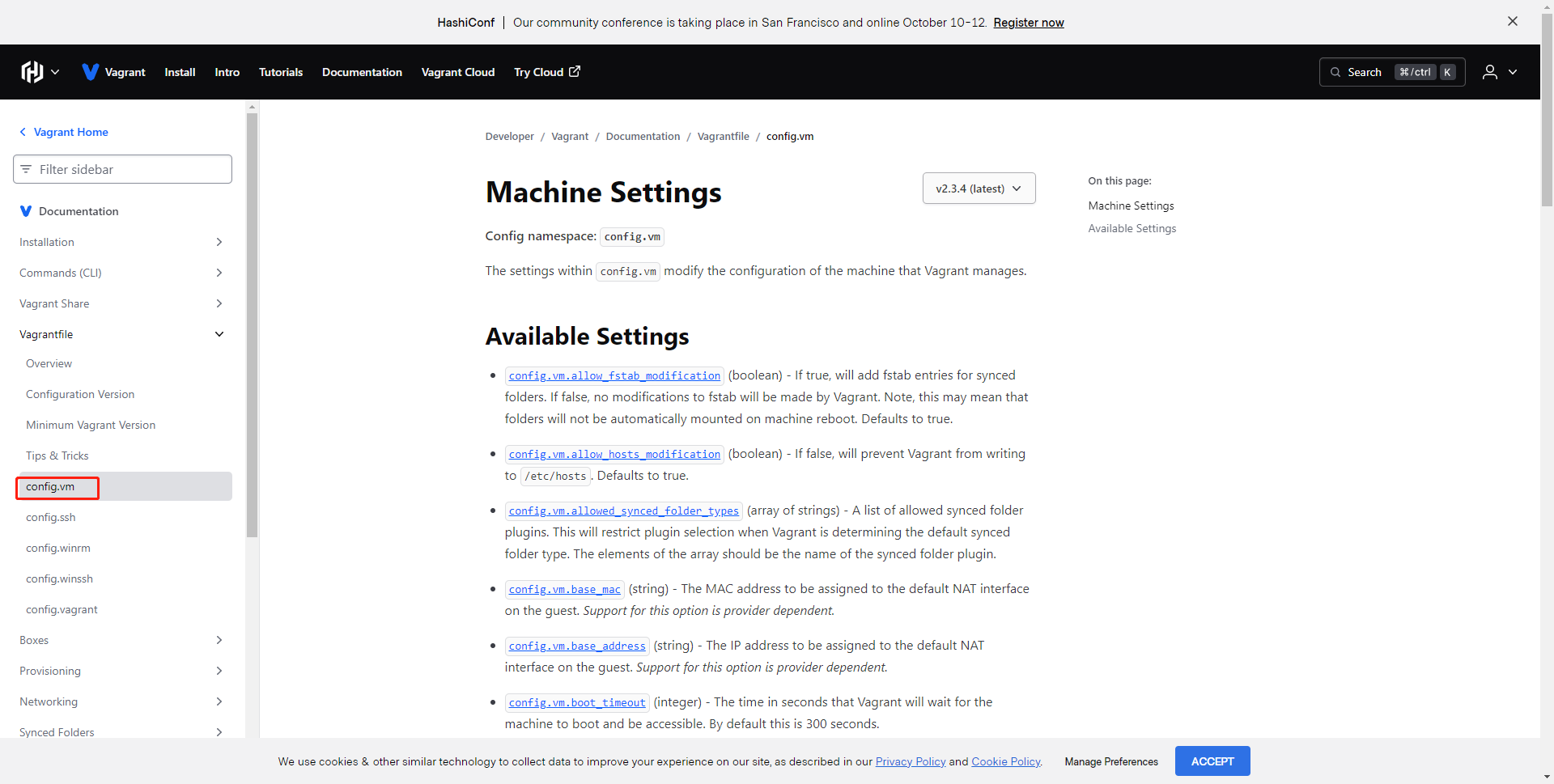Open the Intro nav item
Image resolution: width=1554 pixels, height=784 pixels.
point(227,72)
